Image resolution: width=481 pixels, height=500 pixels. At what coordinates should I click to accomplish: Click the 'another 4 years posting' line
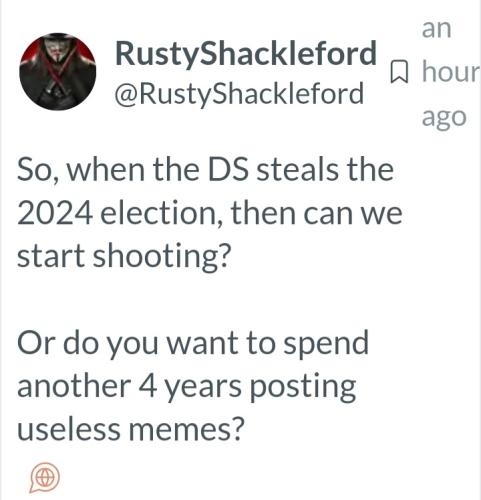tap(186, 387)
